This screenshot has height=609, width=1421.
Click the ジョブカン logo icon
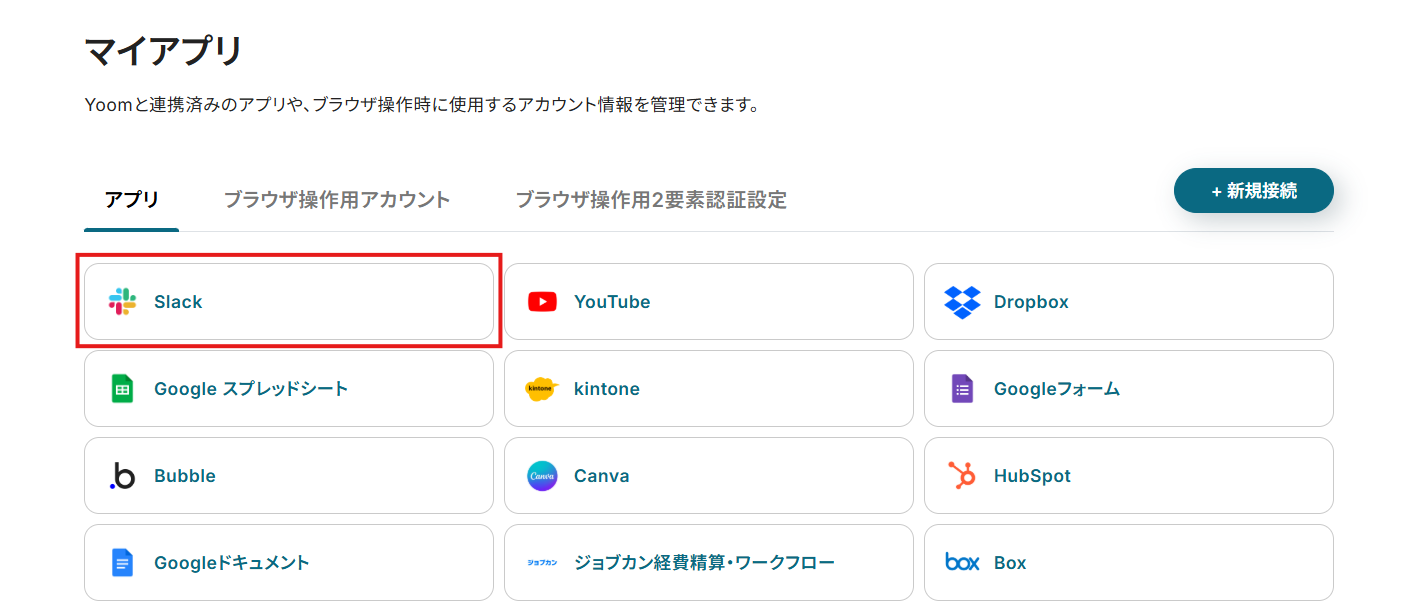542,563
